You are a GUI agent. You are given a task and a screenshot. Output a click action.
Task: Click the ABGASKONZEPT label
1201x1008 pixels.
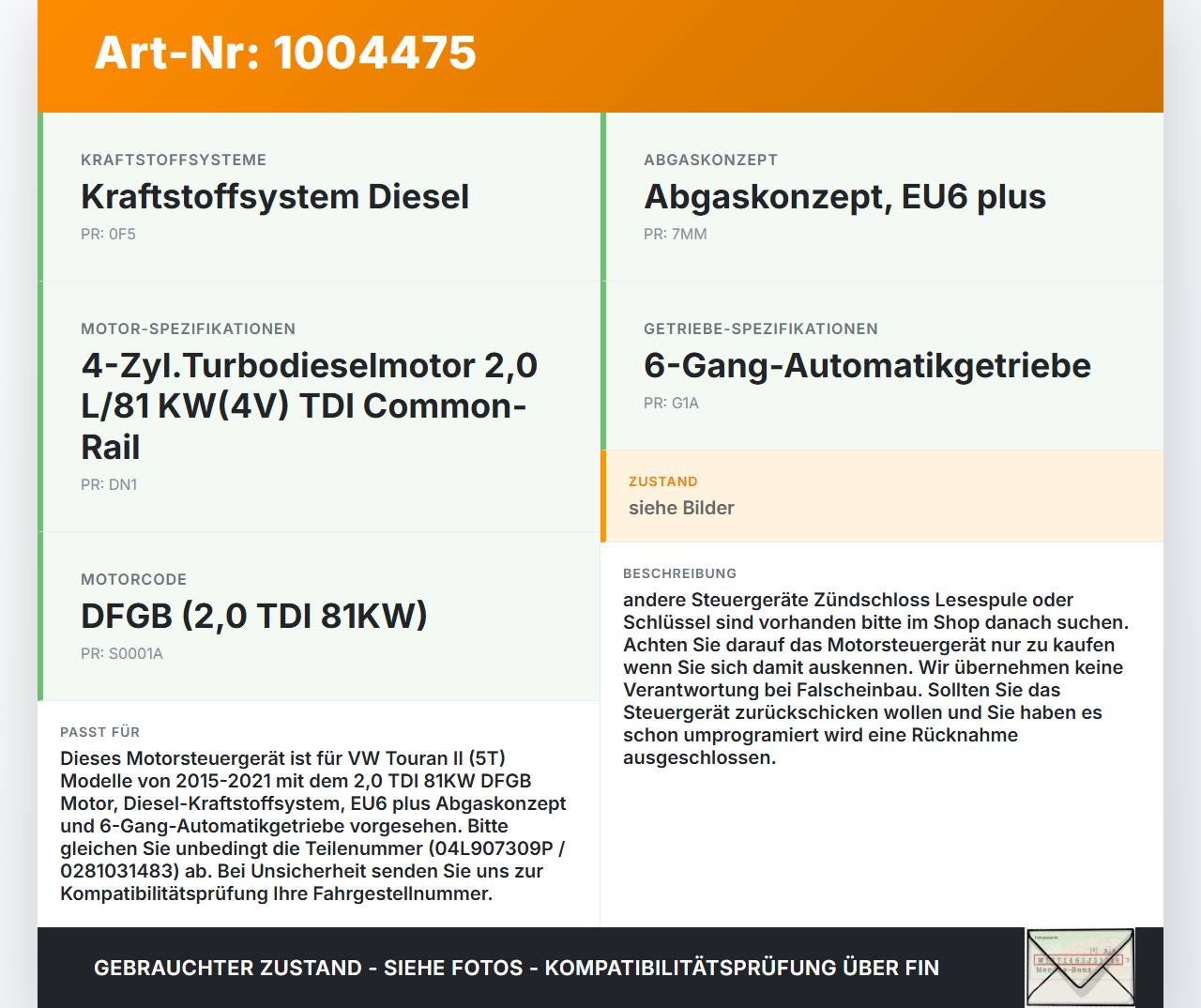coord(710,160)
